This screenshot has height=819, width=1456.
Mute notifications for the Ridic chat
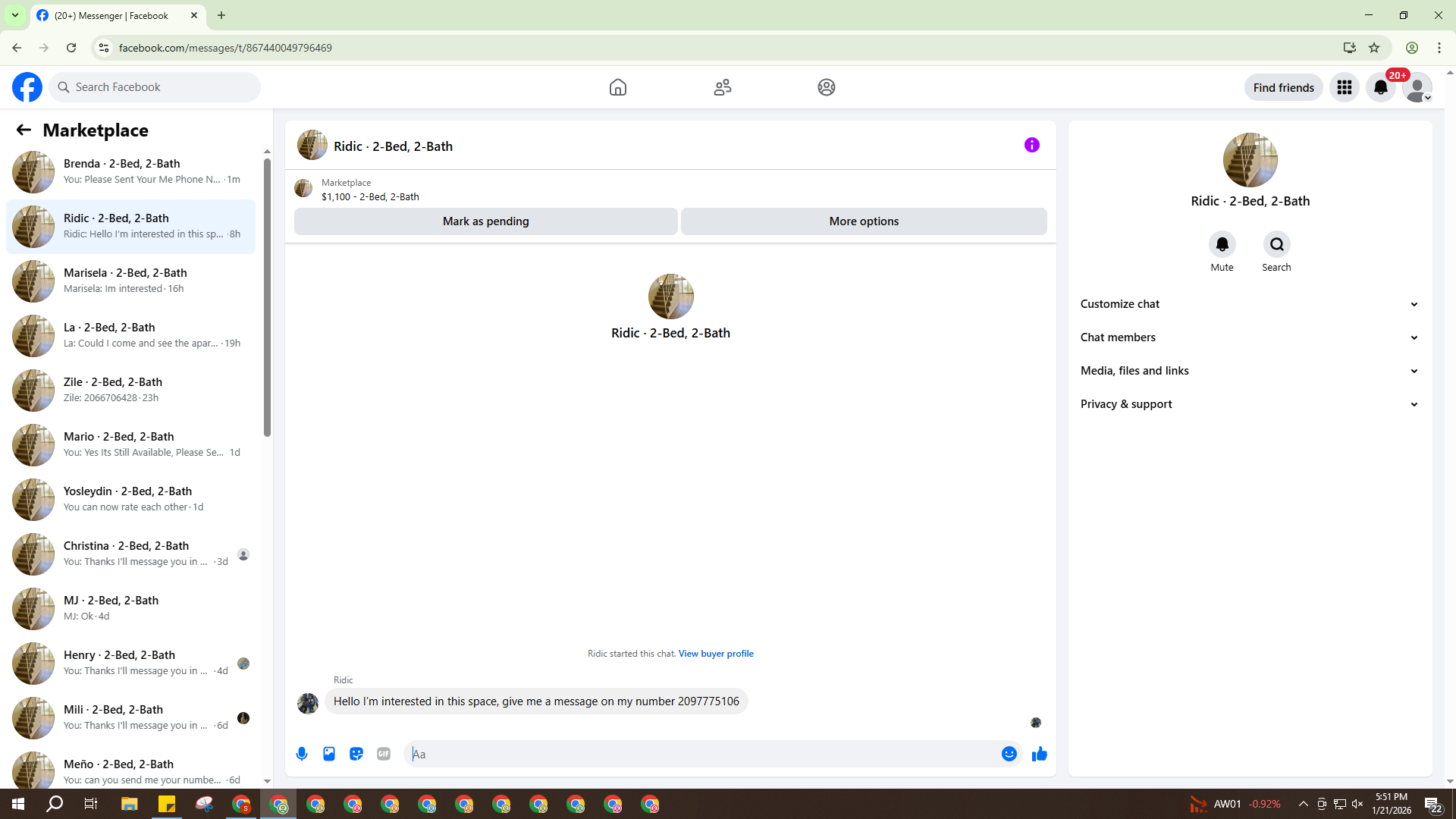pyautogui.click(x=1222, y=245)
